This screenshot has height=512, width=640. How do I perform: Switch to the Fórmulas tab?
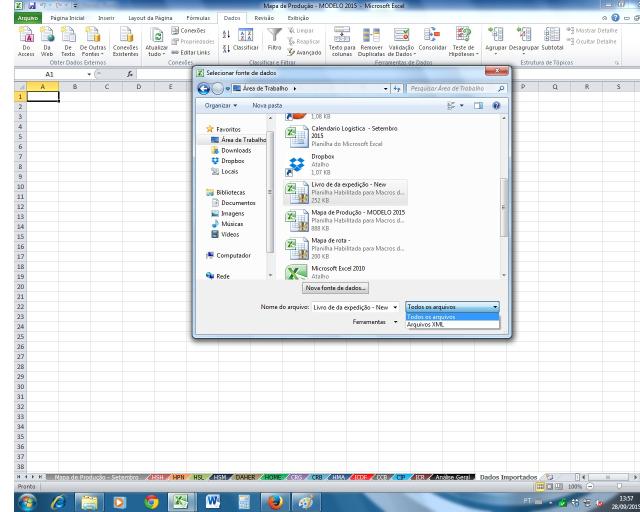pyautogui.click(x=198, y=18)
